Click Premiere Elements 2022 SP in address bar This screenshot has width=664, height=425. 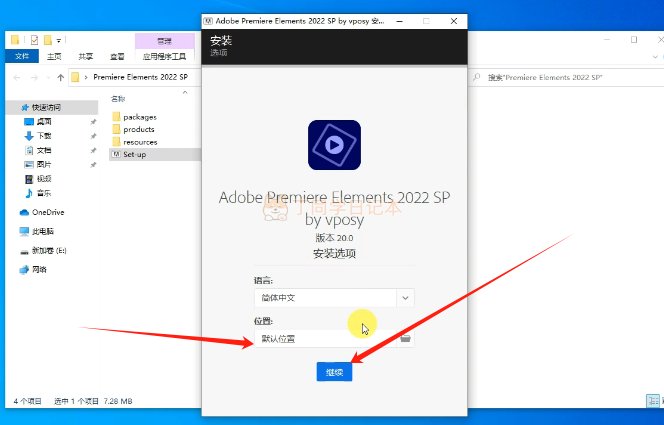pos(141,77)
